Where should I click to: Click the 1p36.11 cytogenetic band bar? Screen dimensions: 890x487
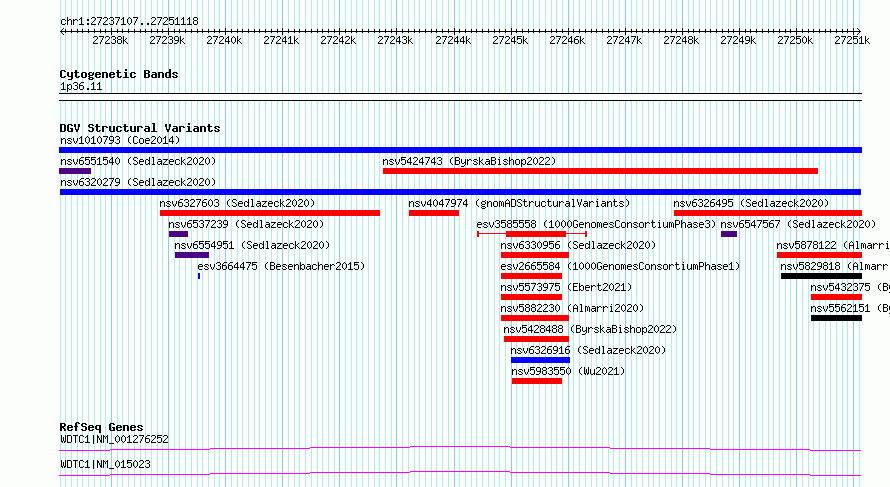pyautogui.click(x=460, y=97)
